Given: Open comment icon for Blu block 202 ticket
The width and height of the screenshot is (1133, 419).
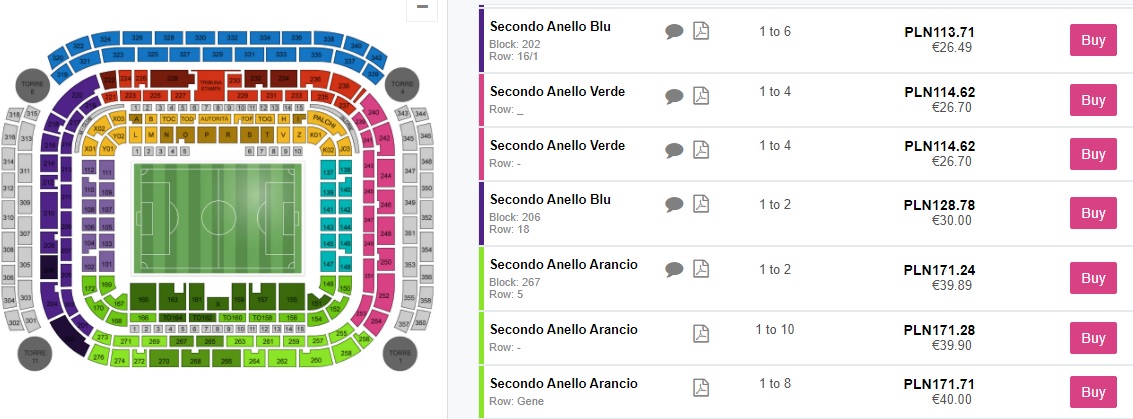Looking at the screenshot, I should [x=674, y=32].
